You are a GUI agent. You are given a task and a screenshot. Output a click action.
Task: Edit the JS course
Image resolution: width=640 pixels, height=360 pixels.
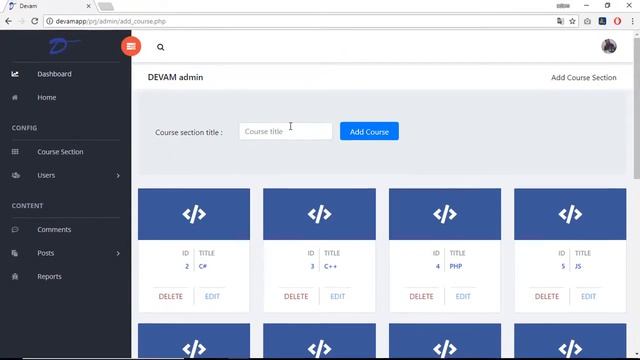589,296
